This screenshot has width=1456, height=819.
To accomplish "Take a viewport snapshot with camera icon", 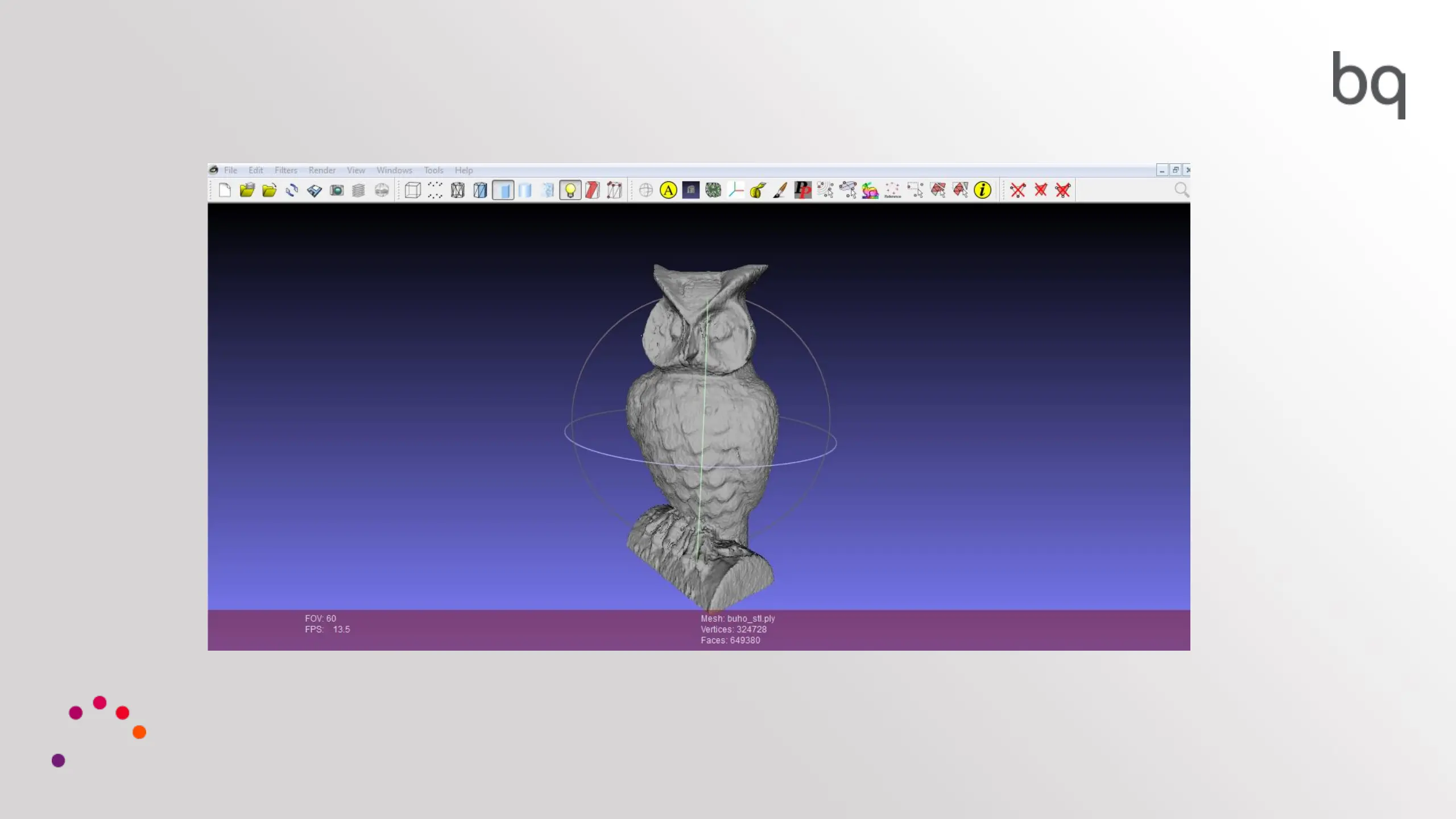I will pos(337,190).
